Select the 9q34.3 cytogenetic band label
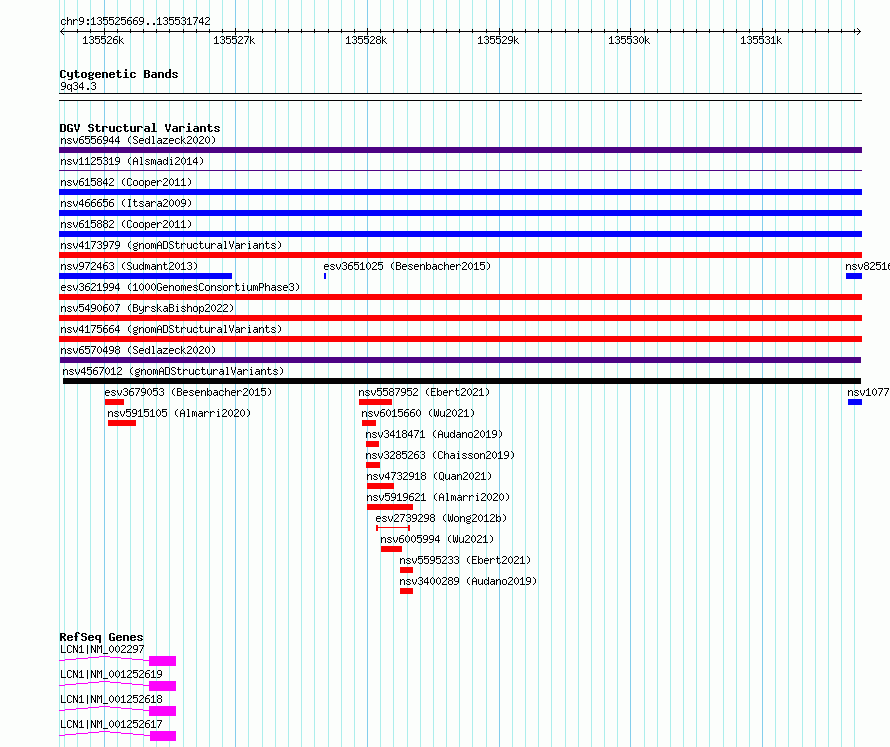The image size is (890, 747). [x=78, y=86]
